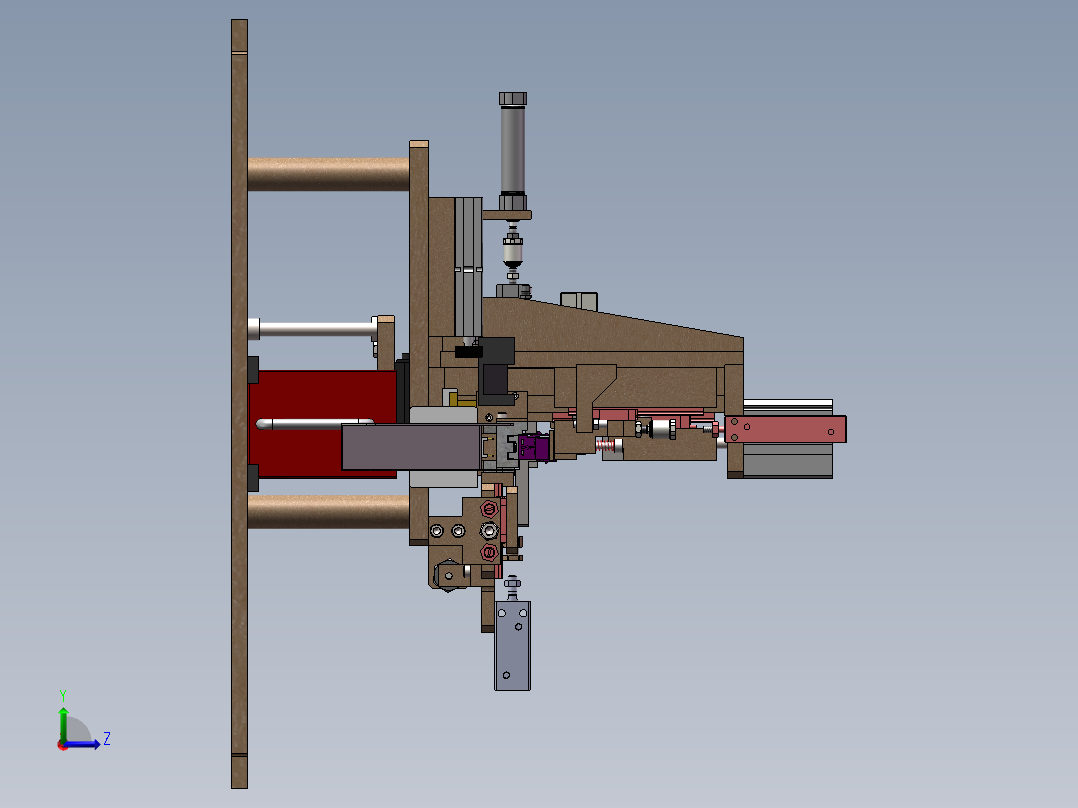Select the upper brown support rod
Viewport: 1078px width, 808px height.
click(x=329, y=174)
